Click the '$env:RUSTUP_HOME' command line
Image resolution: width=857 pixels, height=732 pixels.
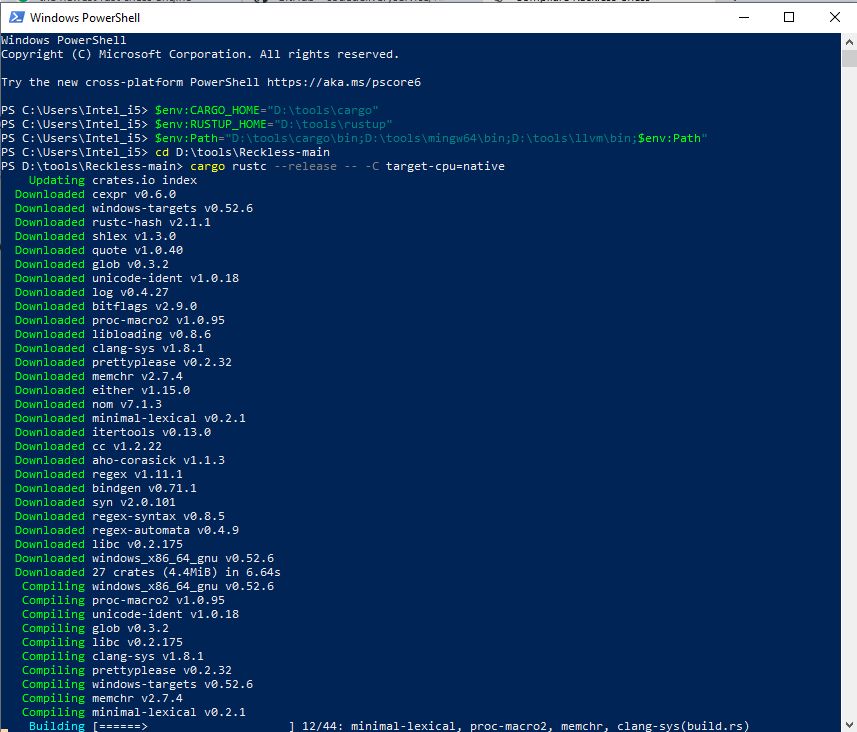click(x=197, y=125)
